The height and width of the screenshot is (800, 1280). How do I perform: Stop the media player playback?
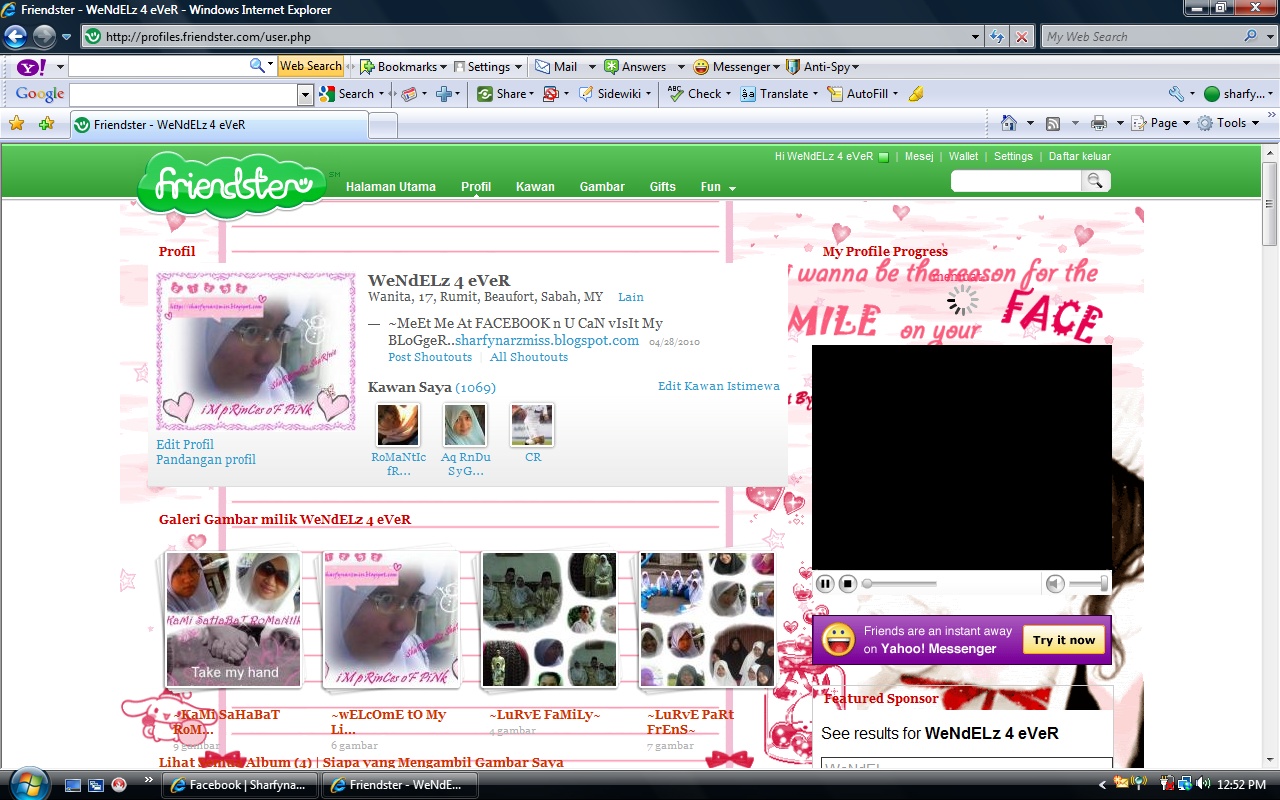click(848, 583)
